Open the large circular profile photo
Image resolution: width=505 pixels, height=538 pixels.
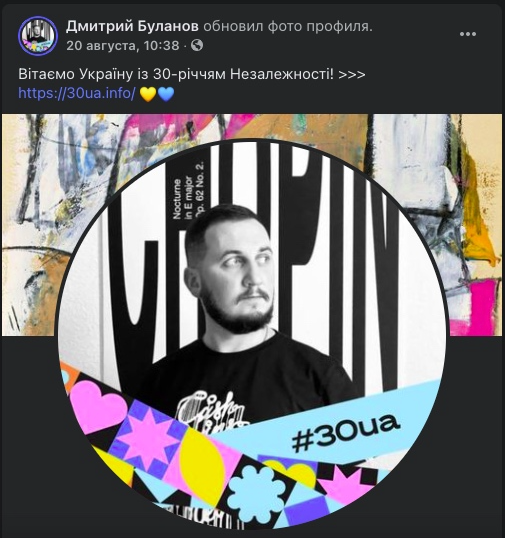click(x=252, y=335)
